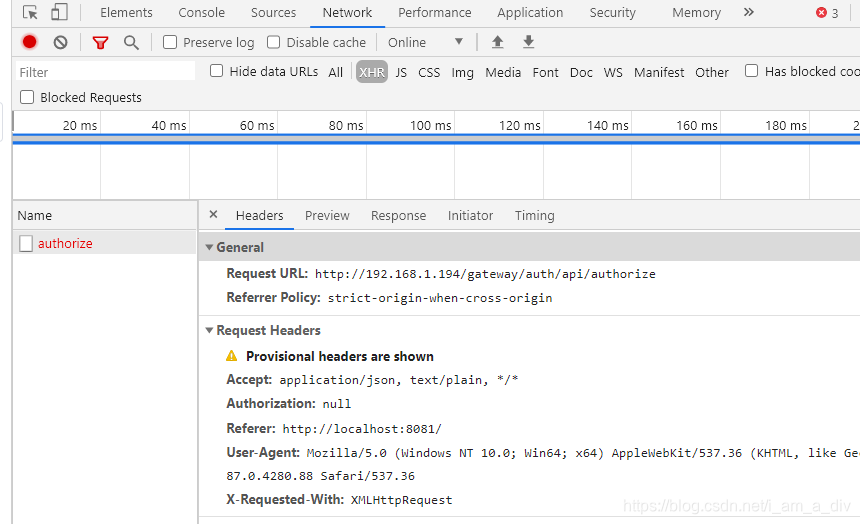Image resolution: width=860 pixels, height=524 pixels.
Task: Switch to the Sources panel
Action: pos(273,13)
